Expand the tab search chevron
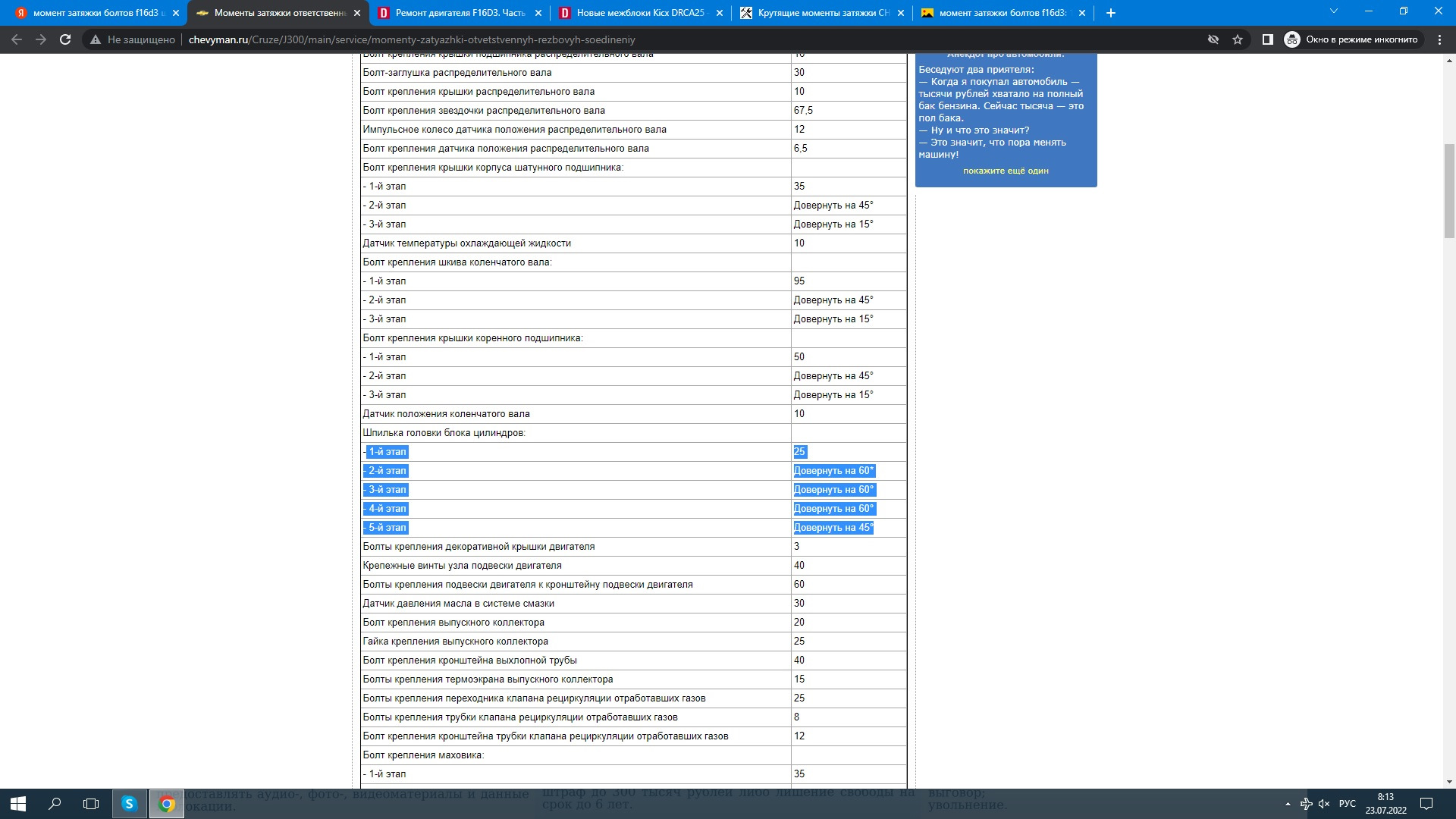 (1334, 11)
